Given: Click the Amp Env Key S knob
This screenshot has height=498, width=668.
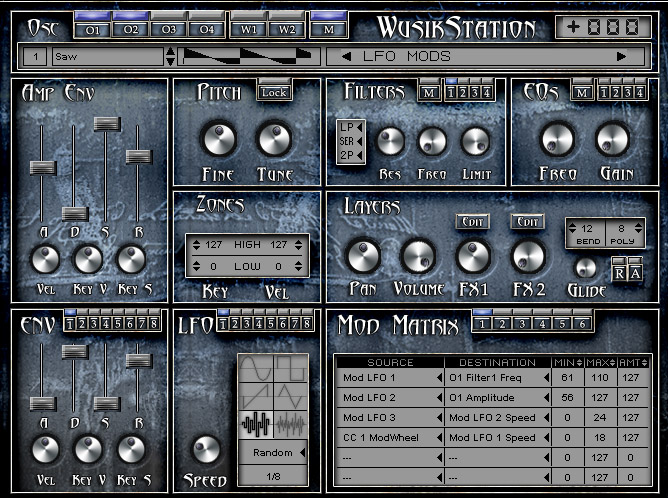Looking at the screenshot, I should click(131, 259).
